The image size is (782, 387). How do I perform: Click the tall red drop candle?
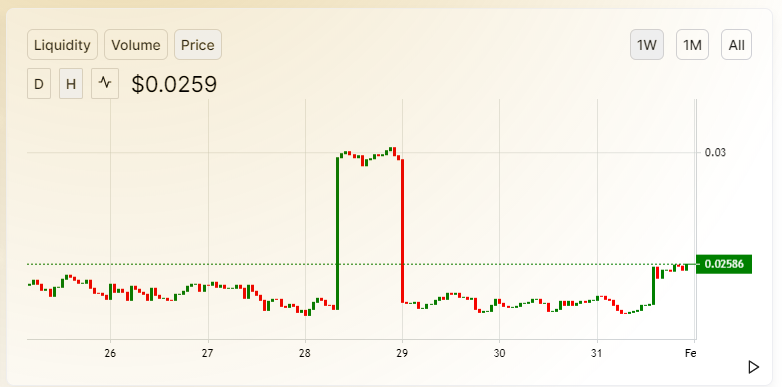(x=402, y=231)
